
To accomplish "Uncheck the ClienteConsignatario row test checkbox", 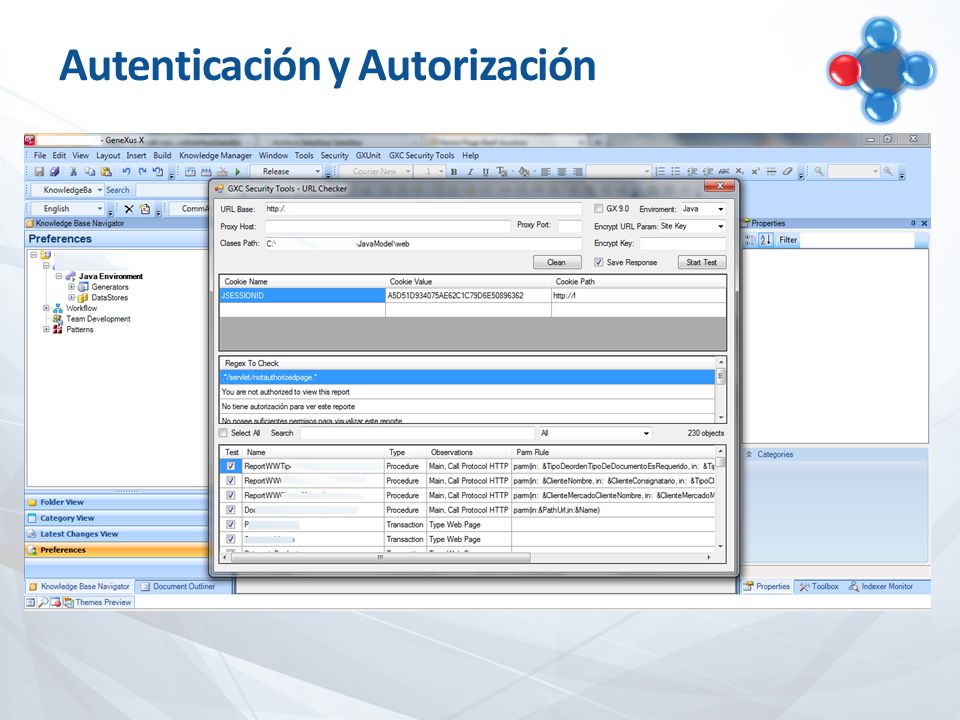I will (231, 481).
